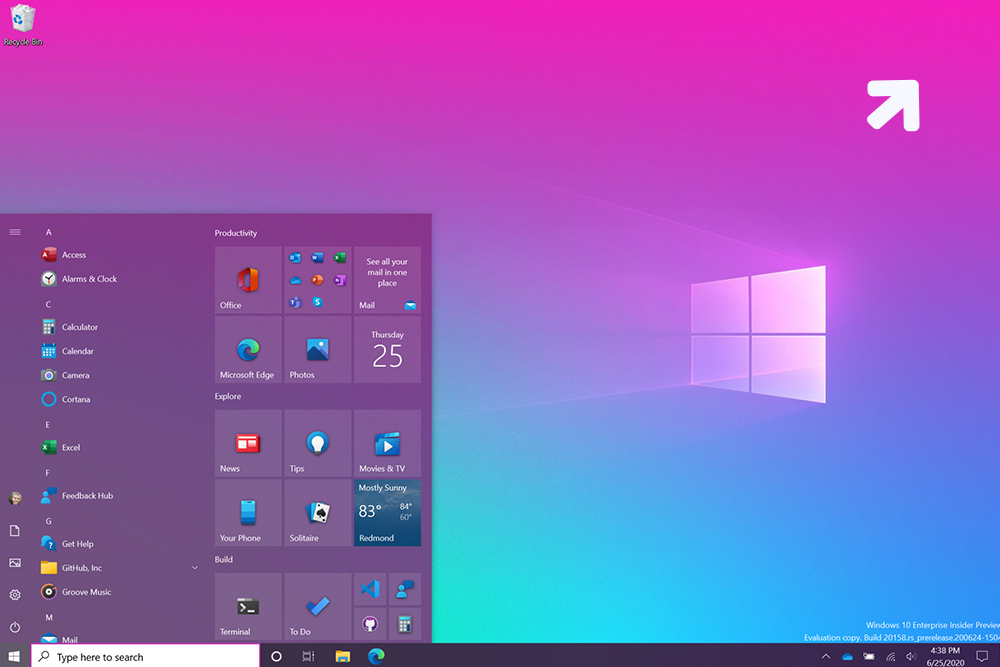Open Skype in the Office apps tile
The image size is (1000, 667).
(x=318, y=302)
